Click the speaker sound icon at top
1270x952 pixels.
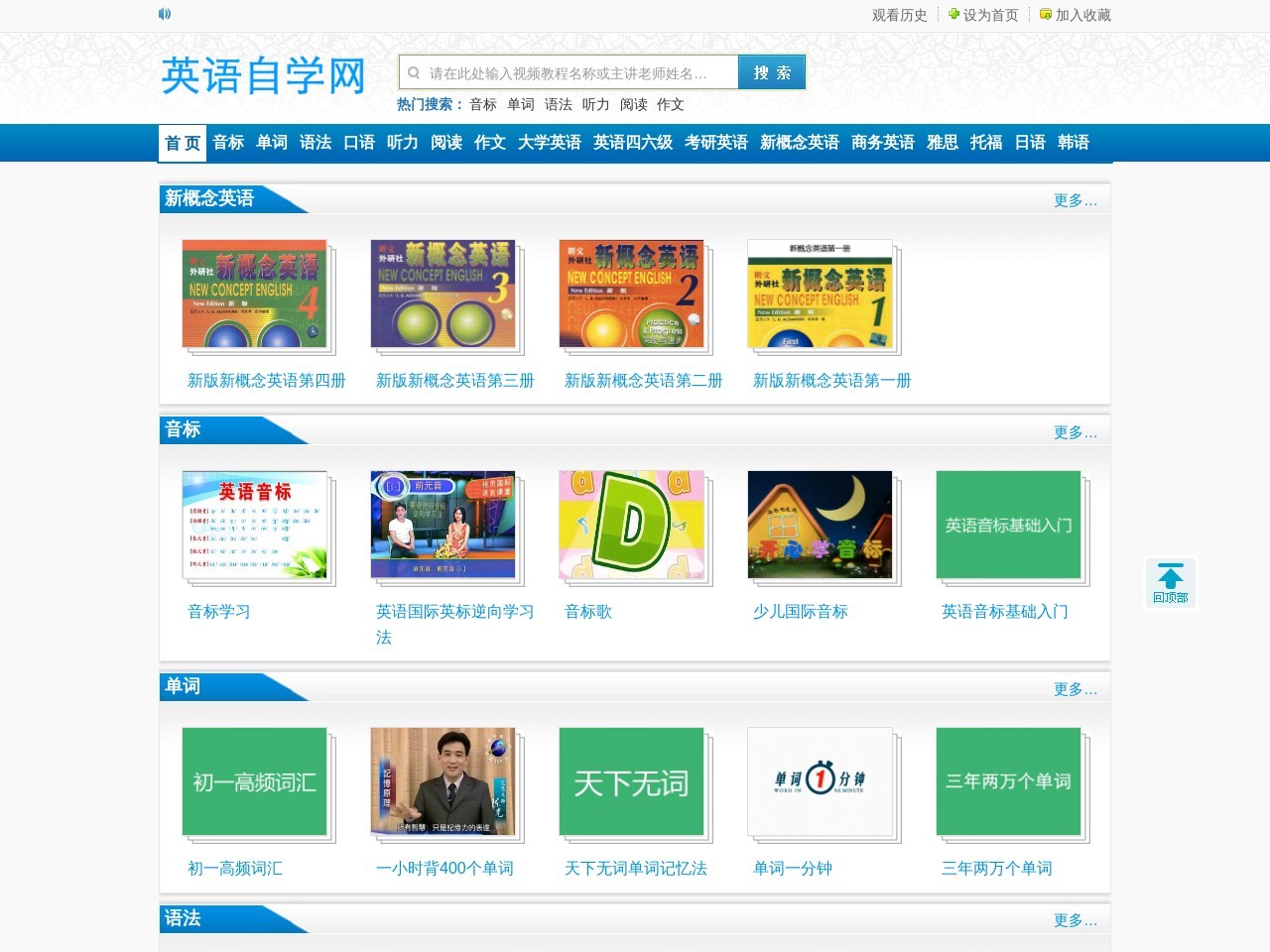coord(165,14)
